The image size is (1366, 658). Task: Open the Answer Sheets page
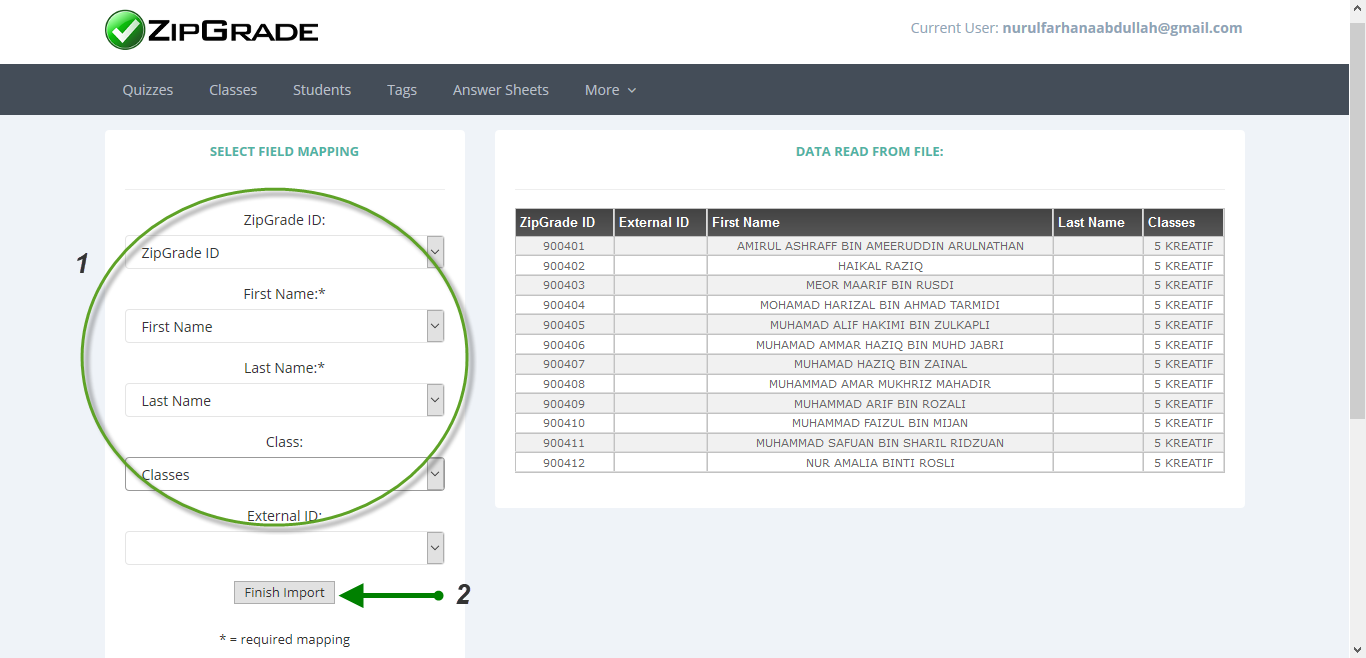(x=501, y=90)
